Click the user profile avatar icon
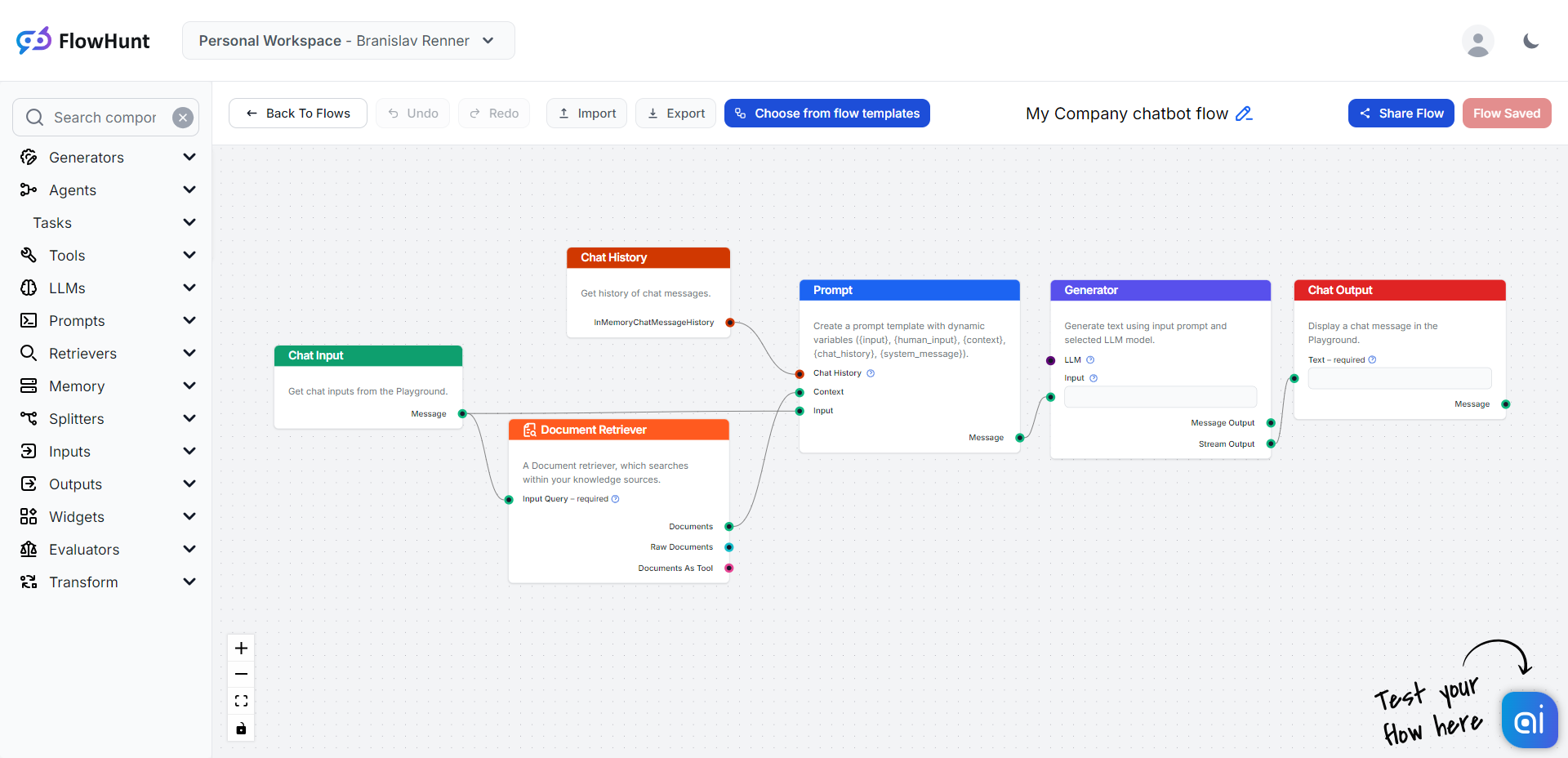Screen dimensions: 1568x758 pos(1477,41)
